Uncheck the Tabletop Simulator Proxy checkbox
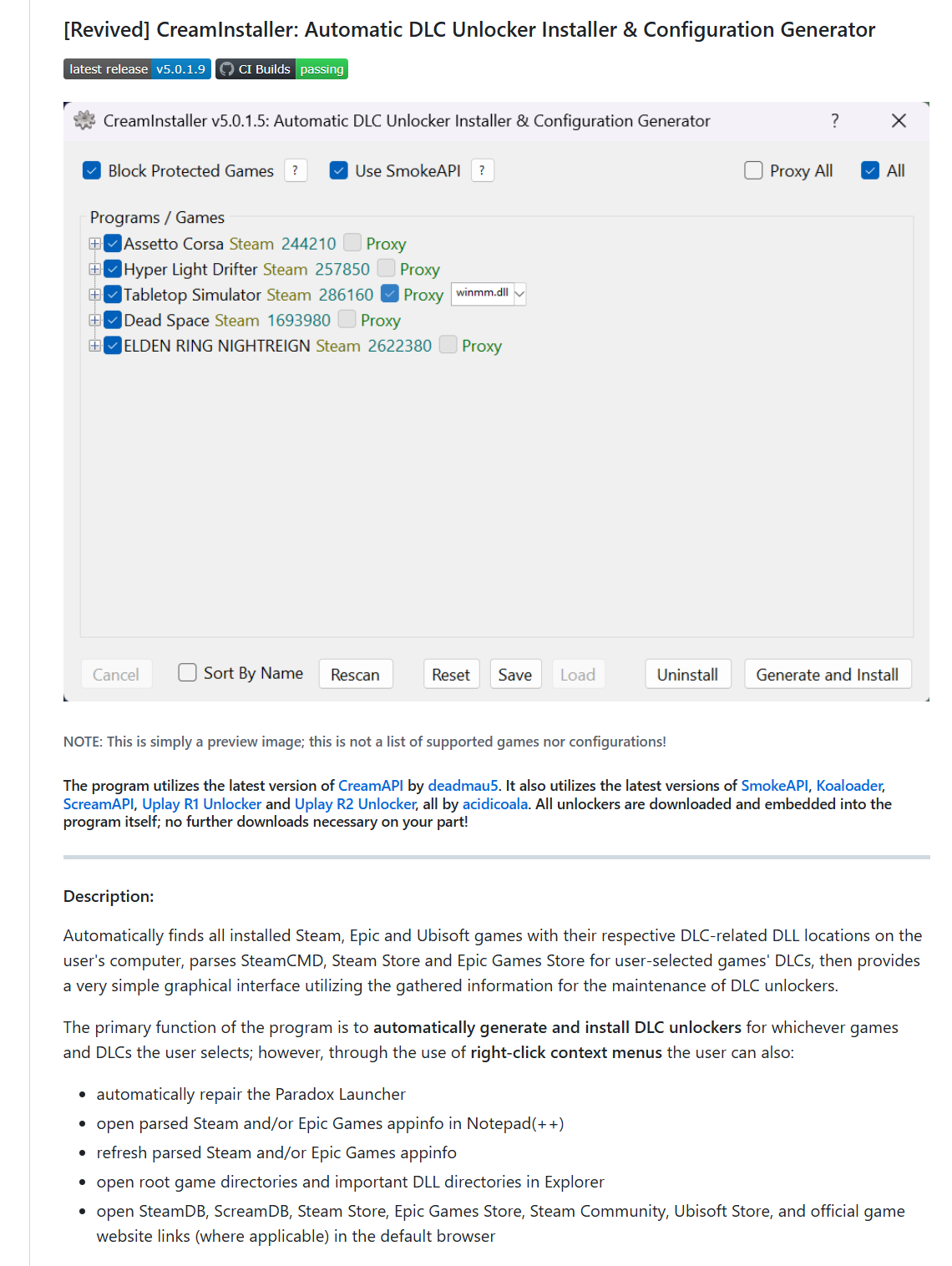952x1266 pixels. 390,294
